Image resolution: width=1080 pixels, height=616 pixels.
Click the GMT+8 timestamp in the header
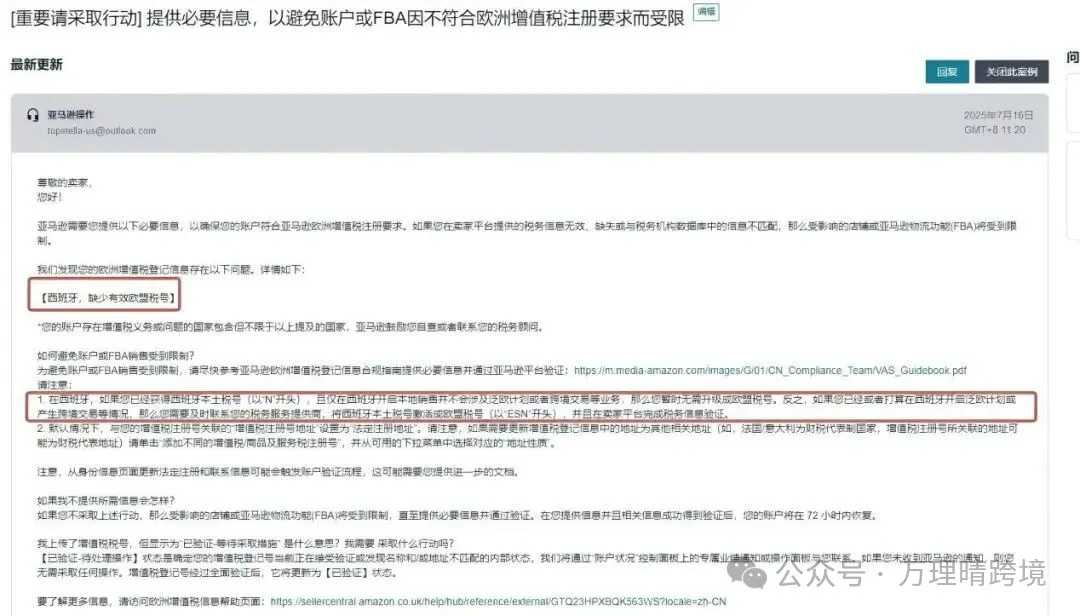995,130
